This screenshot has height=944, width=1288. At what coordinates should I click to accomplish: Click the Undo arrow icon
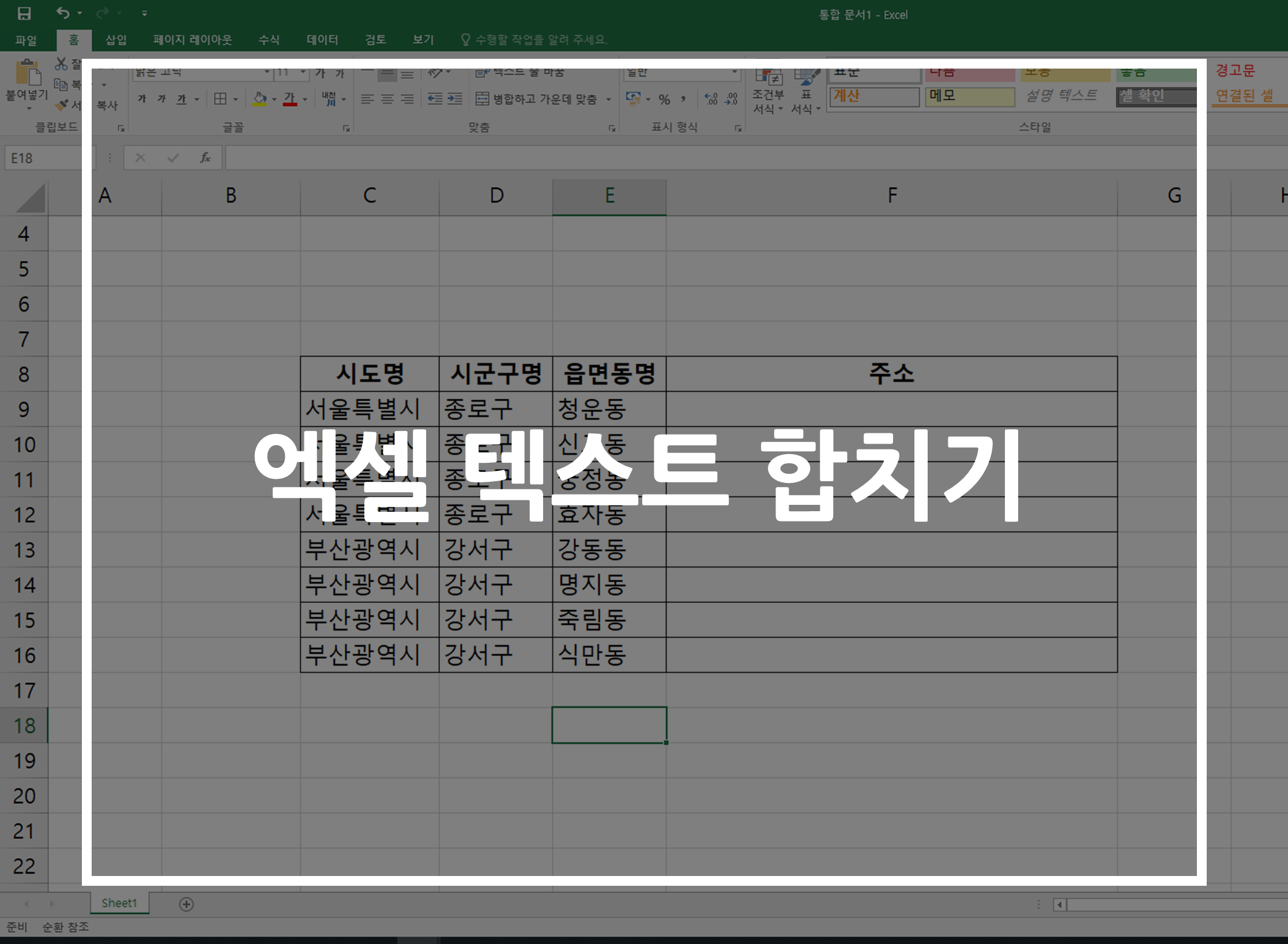[63, 13]
